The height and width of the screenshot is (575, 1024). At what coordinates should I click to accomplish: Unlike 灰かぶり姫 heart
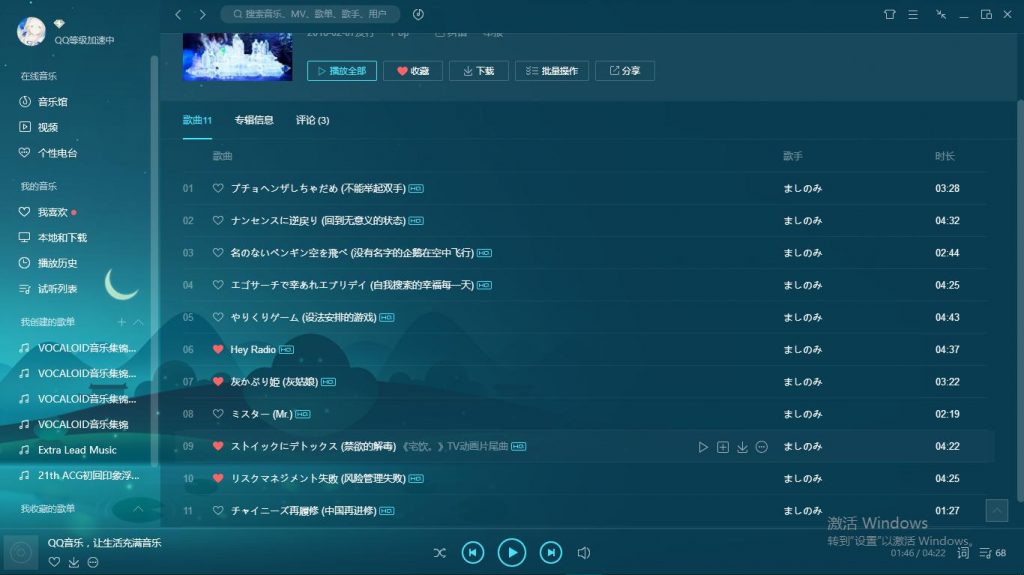(x=218, y=381)
